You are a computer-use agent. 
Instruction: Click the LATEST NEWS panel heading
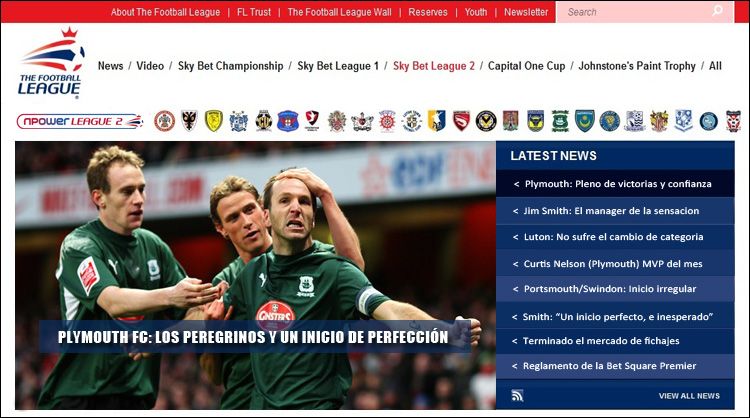pos(553,155)
